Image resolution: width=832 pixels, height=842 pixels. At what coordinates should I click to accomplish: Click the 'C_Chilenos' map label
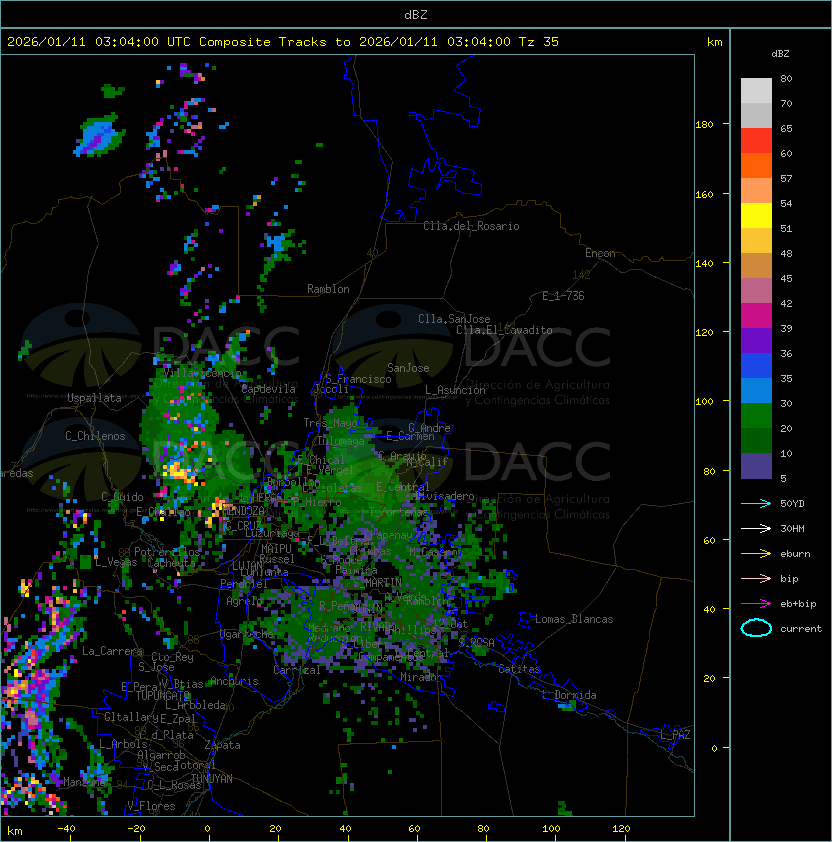click(95, 436)
